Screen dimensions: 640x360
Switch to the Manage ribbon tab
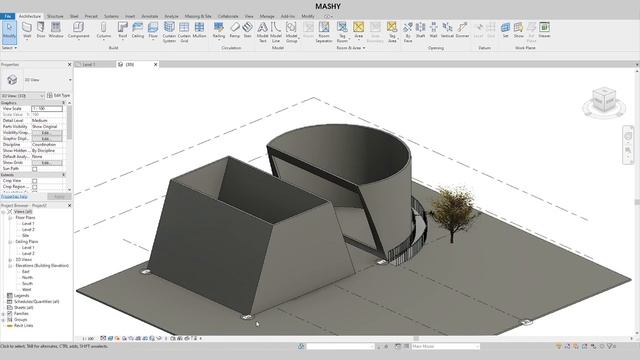(267, 16)
